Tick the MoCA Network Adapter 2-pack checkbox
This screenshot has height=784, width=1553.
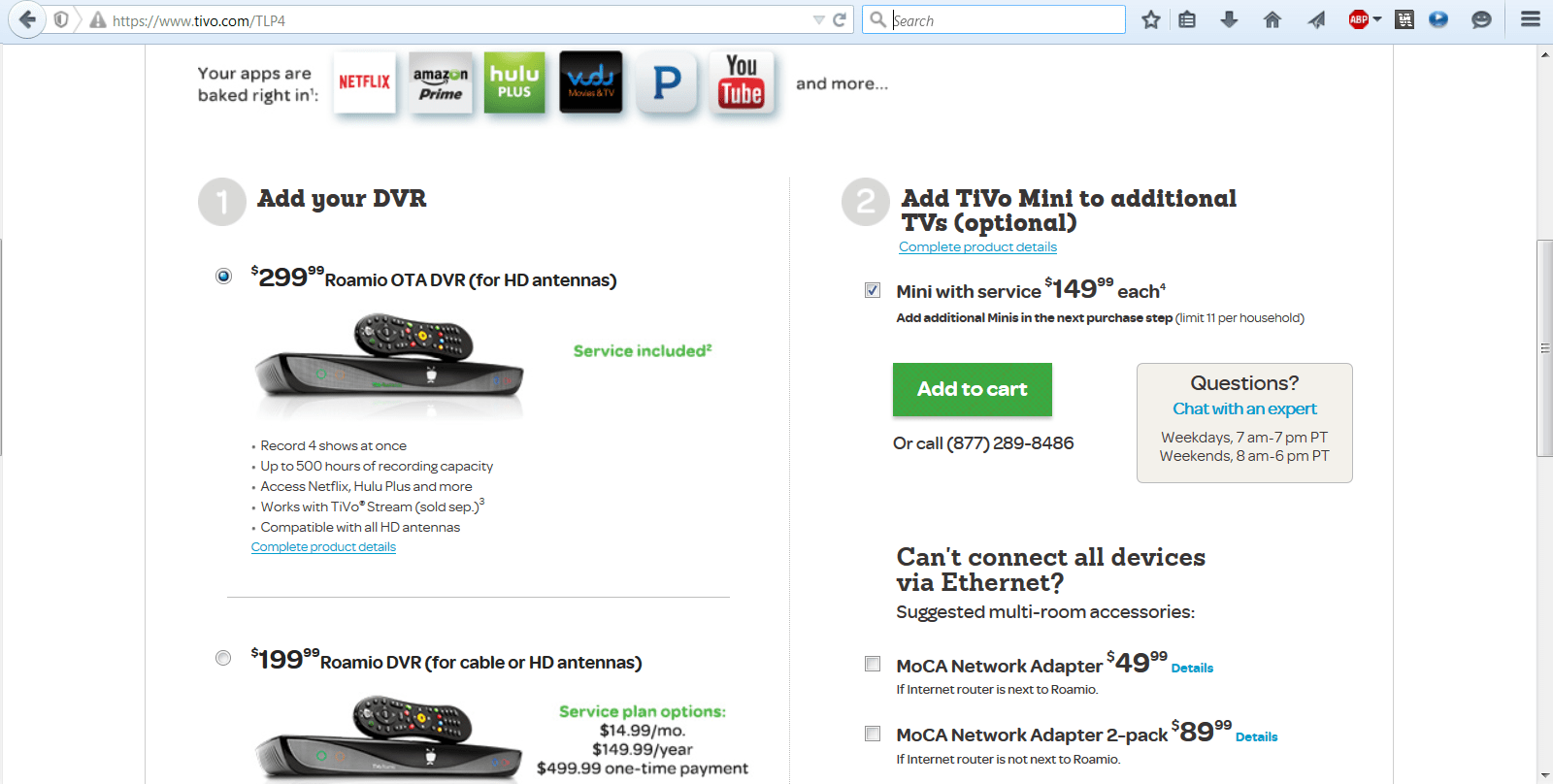[873, 734]
